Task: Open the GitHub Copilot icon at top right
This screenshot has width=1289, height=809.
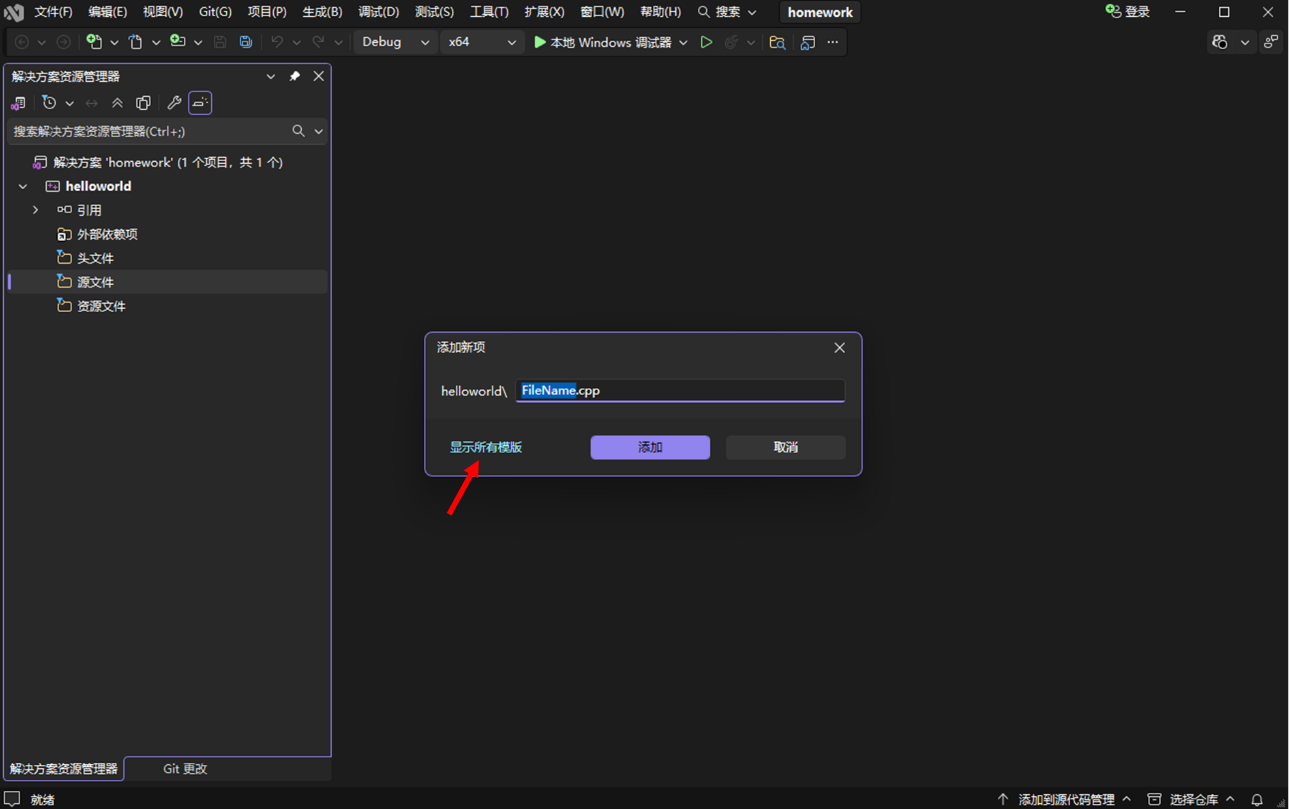Action: click(x=1220, y=42)
